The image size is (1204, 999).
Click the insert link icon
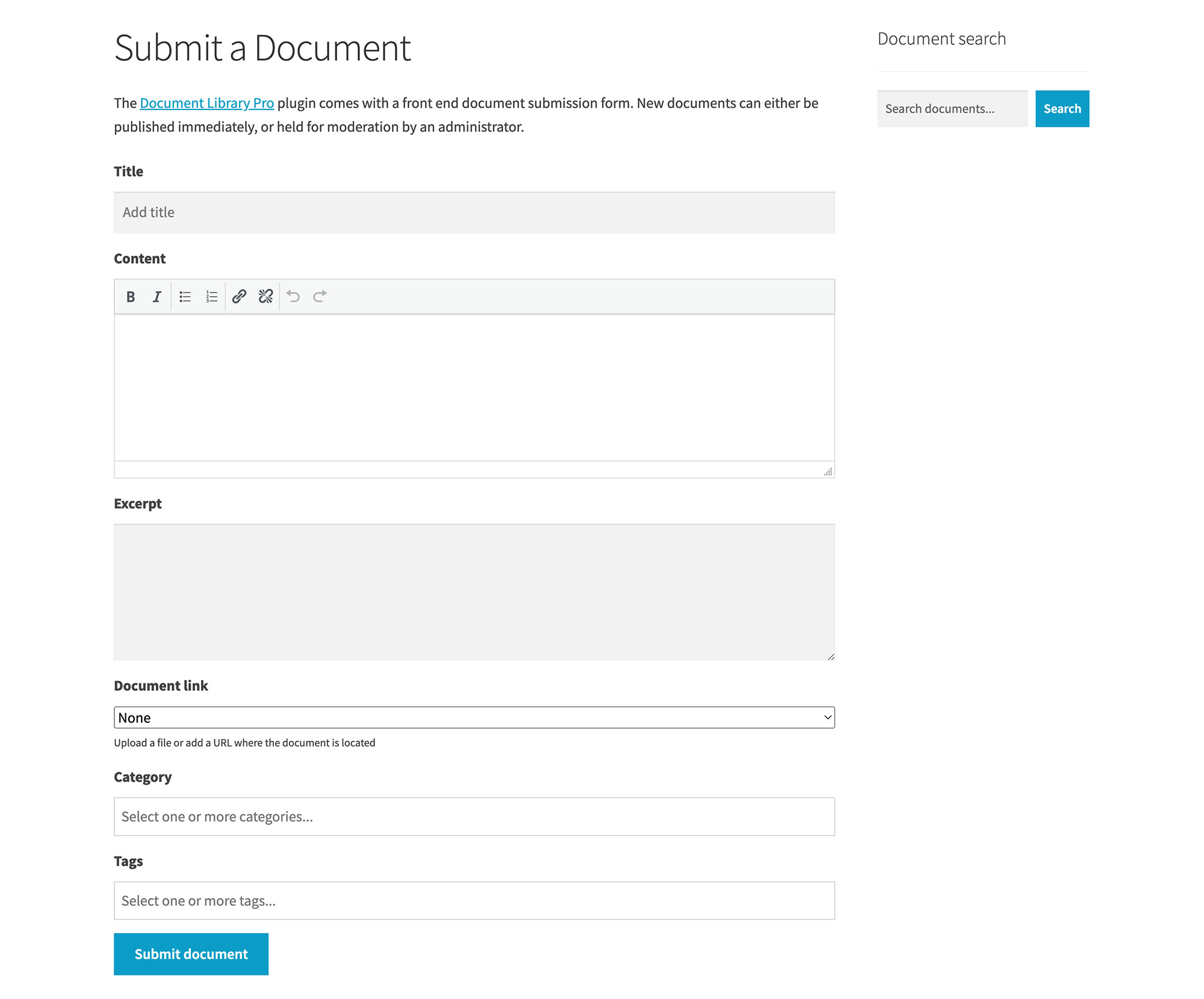tap(239, 297)
